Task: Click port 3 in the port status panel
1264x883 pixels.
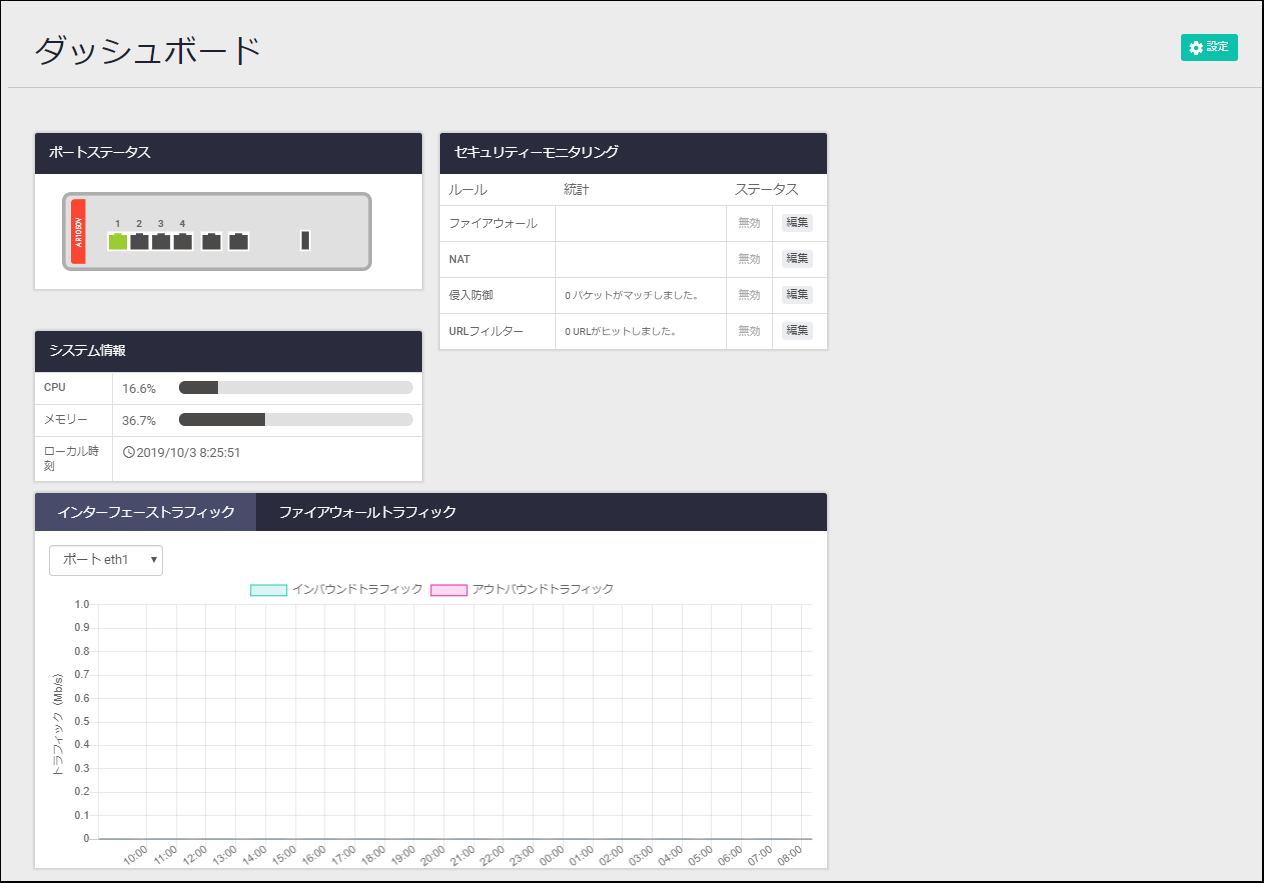Action: [161, 241]
